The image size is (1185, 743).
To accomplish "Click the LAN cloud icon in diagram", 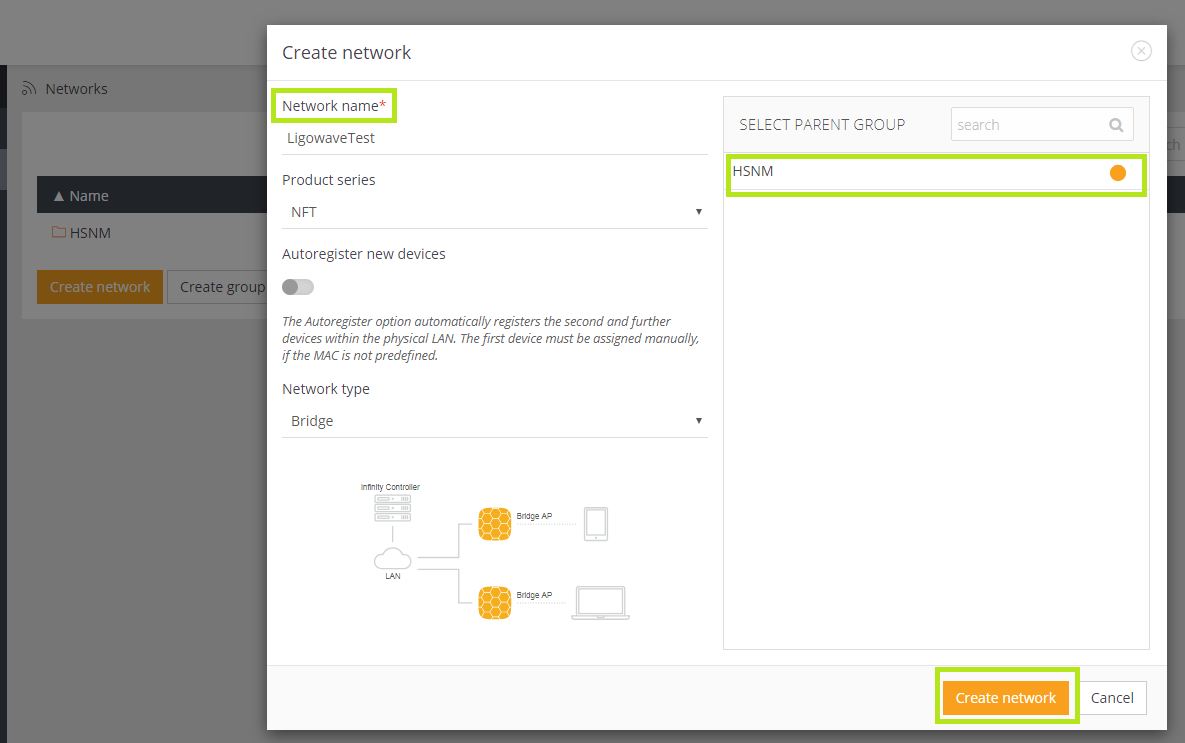I will pos(392,558).
